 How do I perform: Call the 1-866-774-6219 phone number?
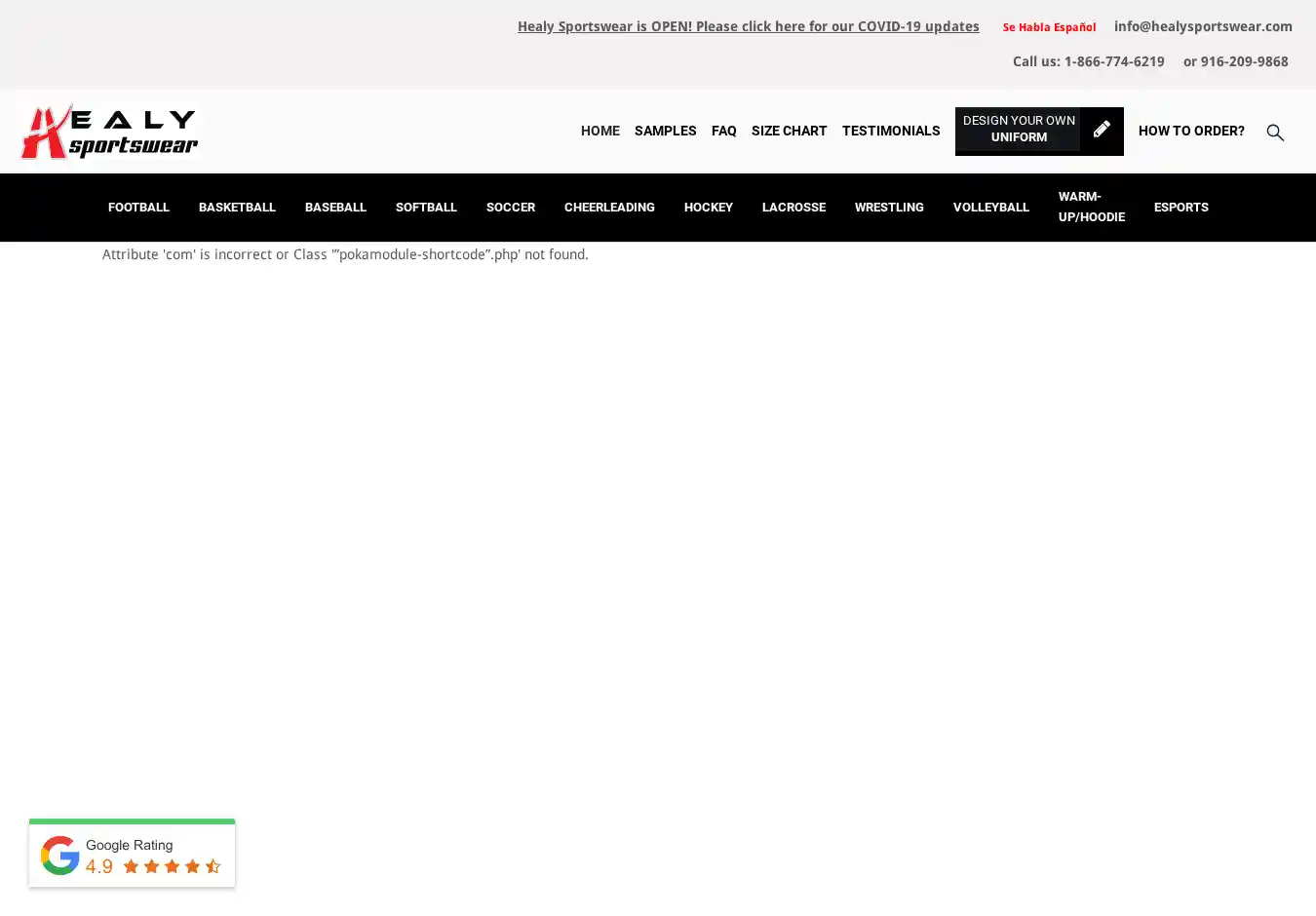[x=1113, y=61]
